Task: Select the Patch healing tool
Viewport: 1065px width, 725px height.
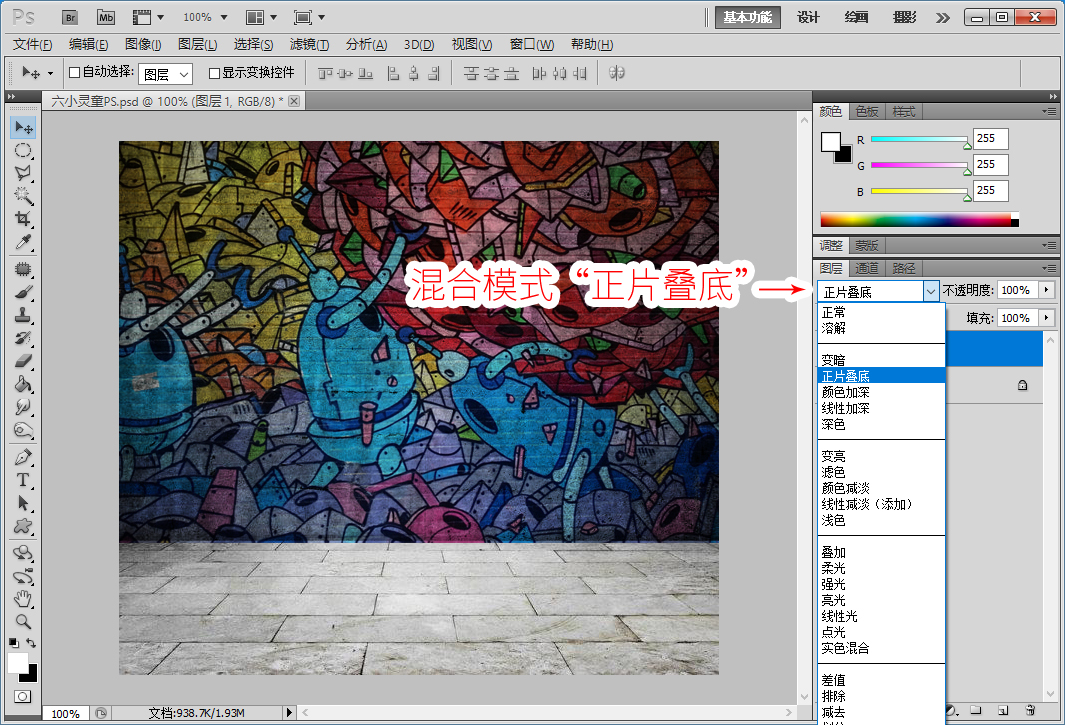Action: click(23, 269)
